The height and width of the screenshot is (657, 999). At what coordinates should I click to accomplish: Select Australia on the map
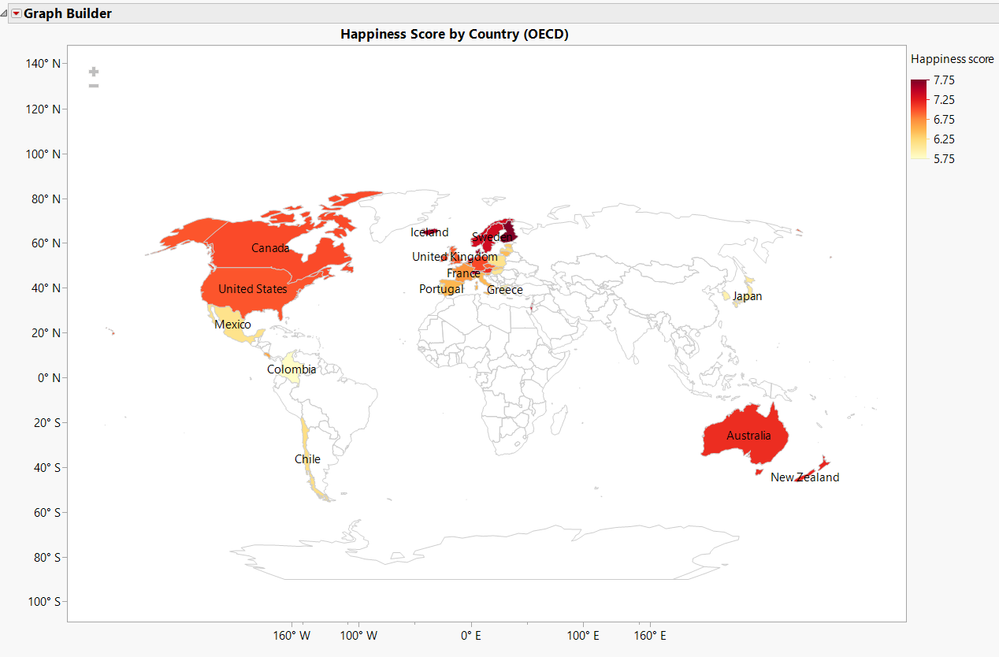749,436
